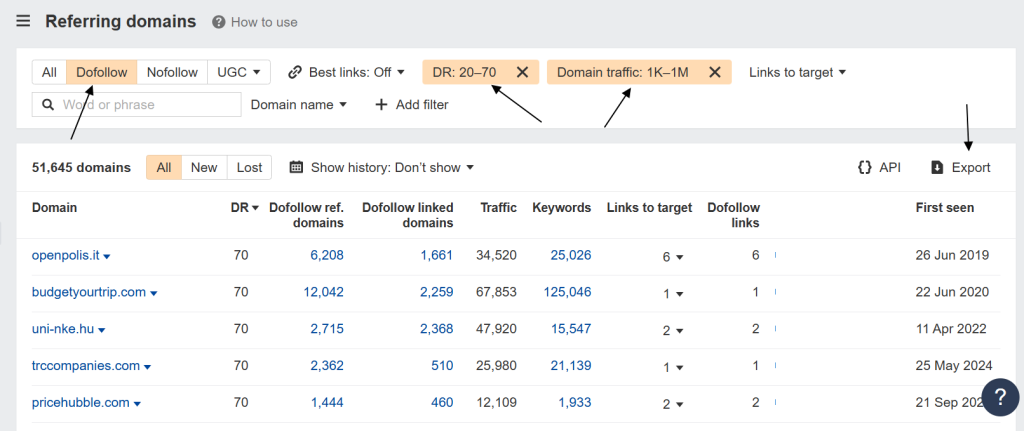Select the All link types option

(49, 72)
